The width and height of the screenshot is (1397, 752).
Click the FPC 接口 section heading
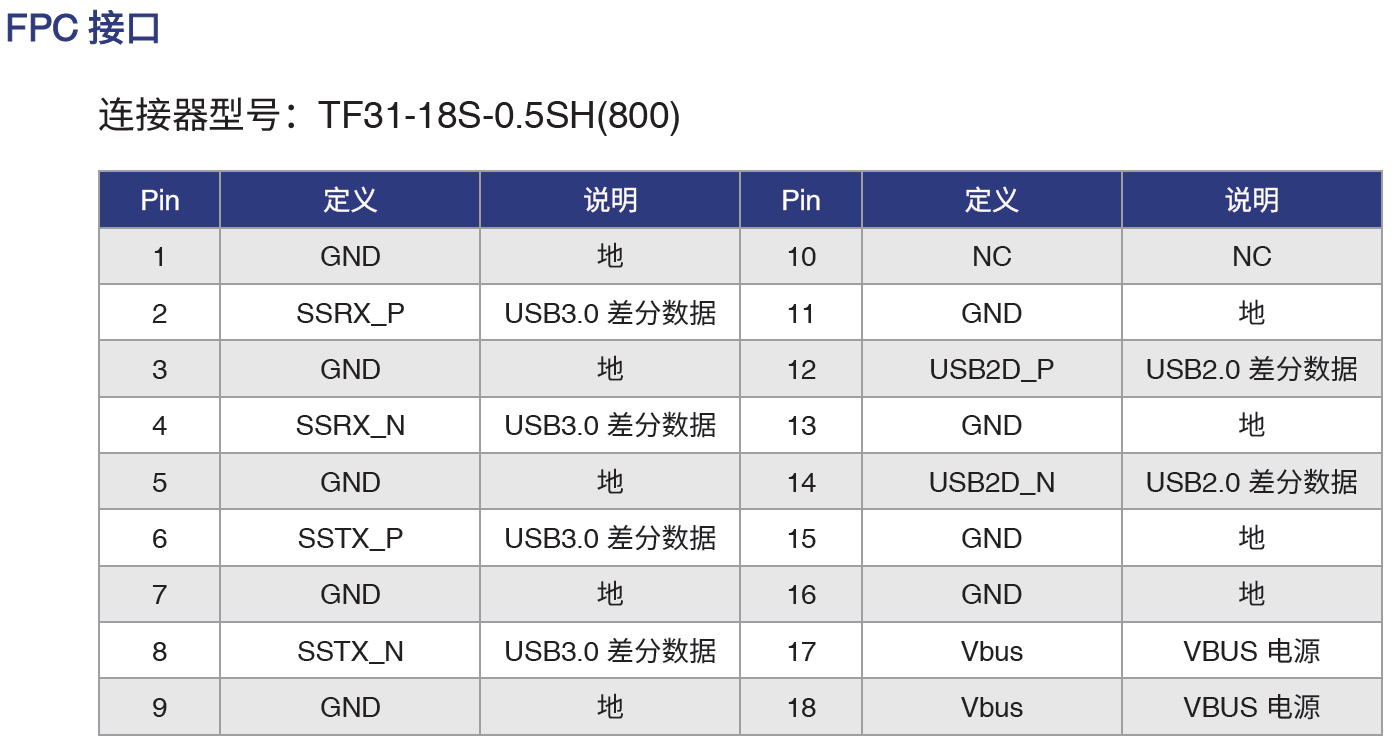[x=83, y=28]
